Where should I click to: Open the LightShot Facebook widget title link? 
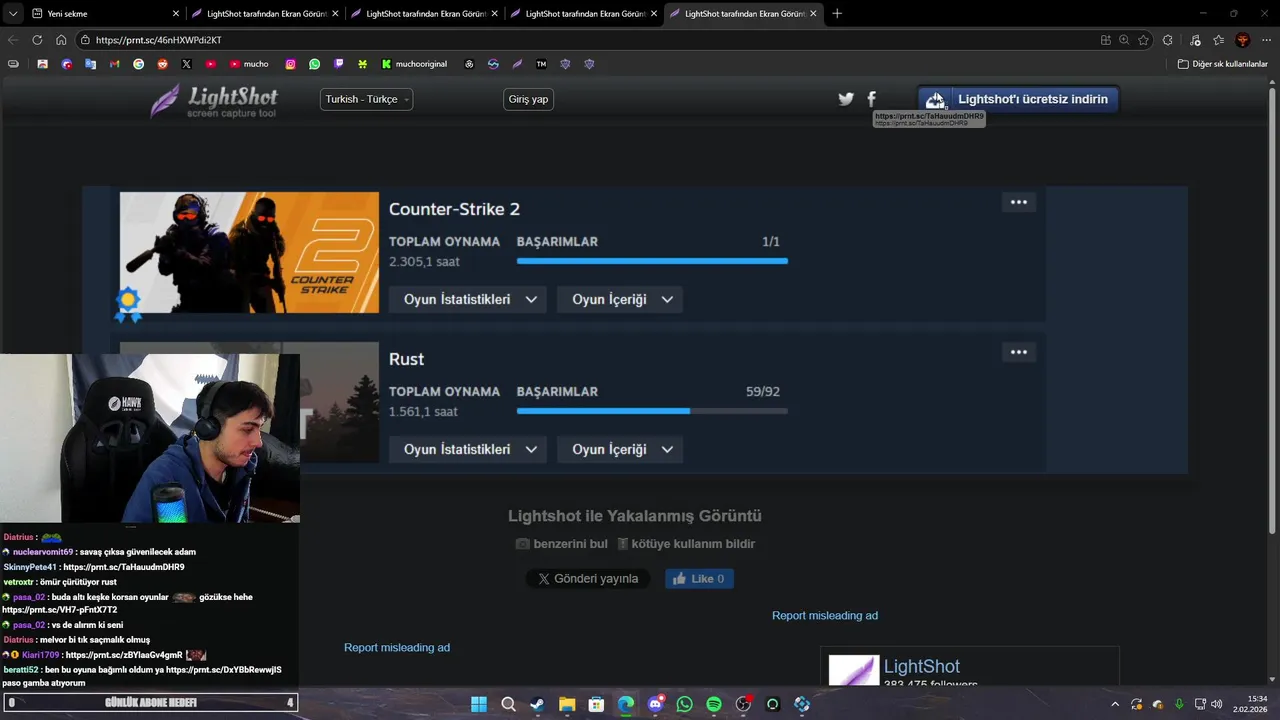pyautogui.click(x=921, y=666)
